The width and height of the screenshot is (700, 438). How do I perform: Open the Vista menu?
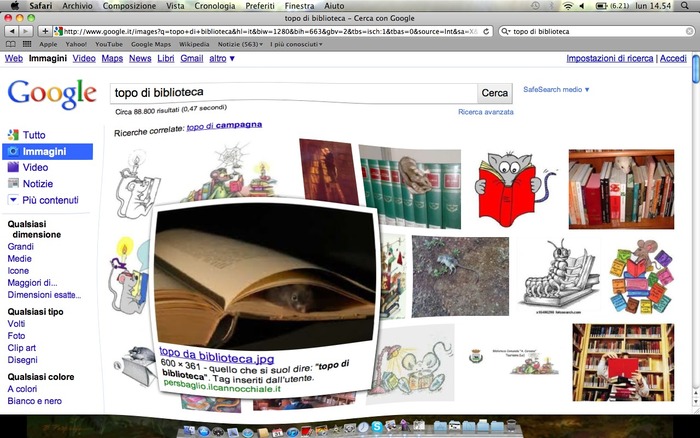(175, 6)
